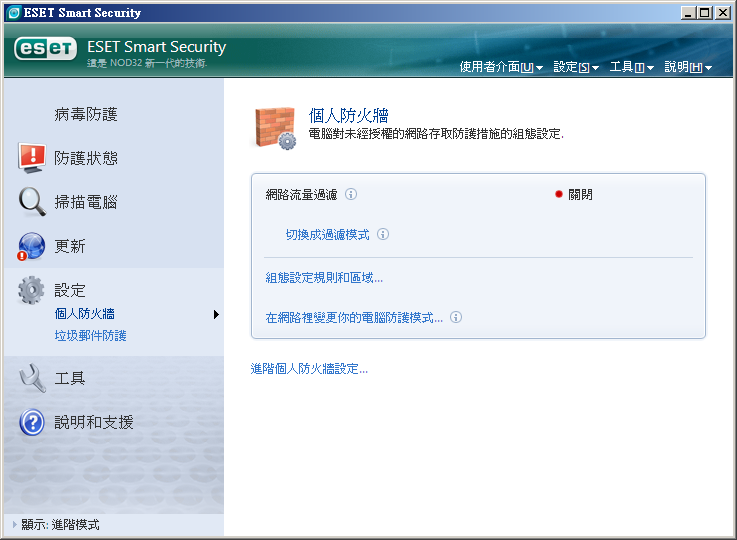Expand the arrow beside 個人防火牆 in the sidebar

click(x=216, y=314)
